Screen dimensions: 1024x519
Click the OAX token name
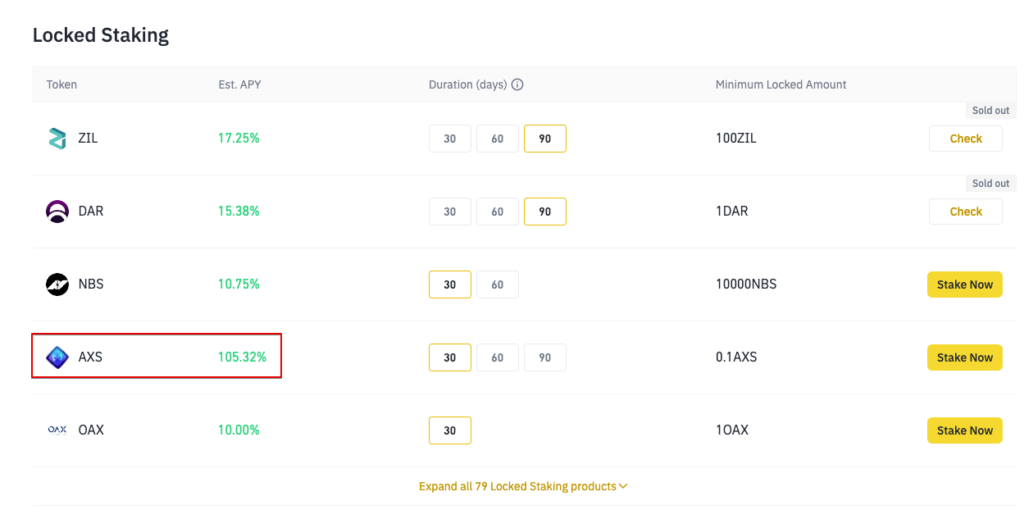(91, 430)
